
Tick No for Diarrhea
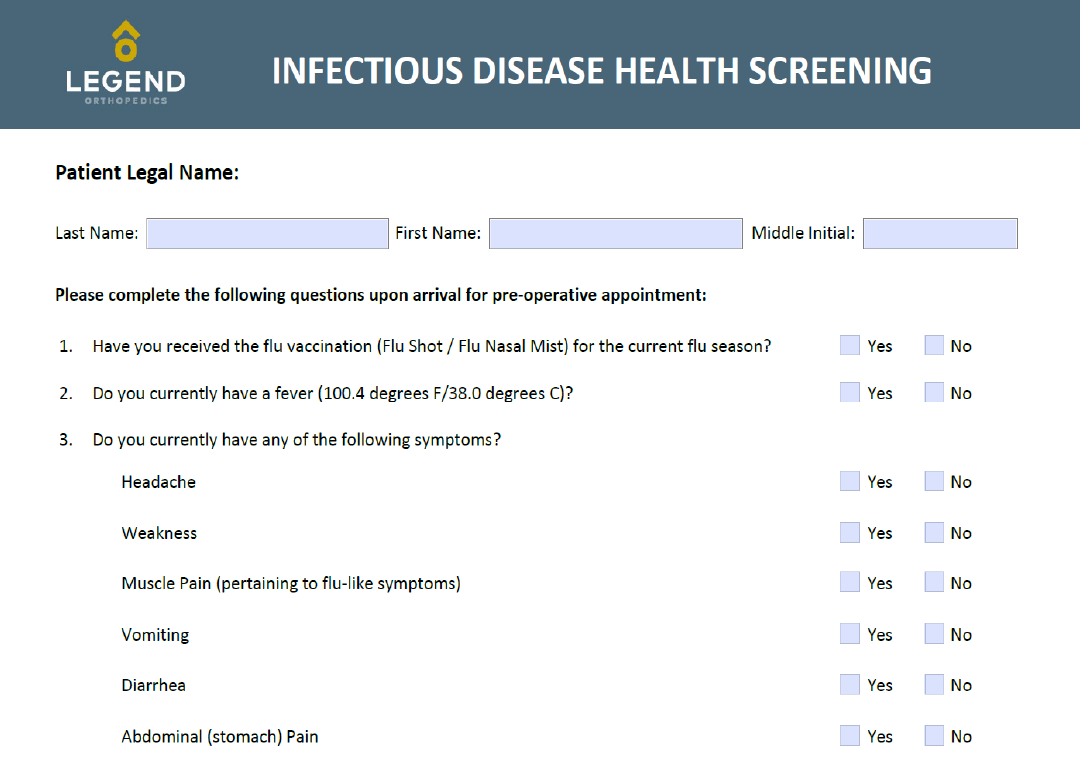[934, 684]
